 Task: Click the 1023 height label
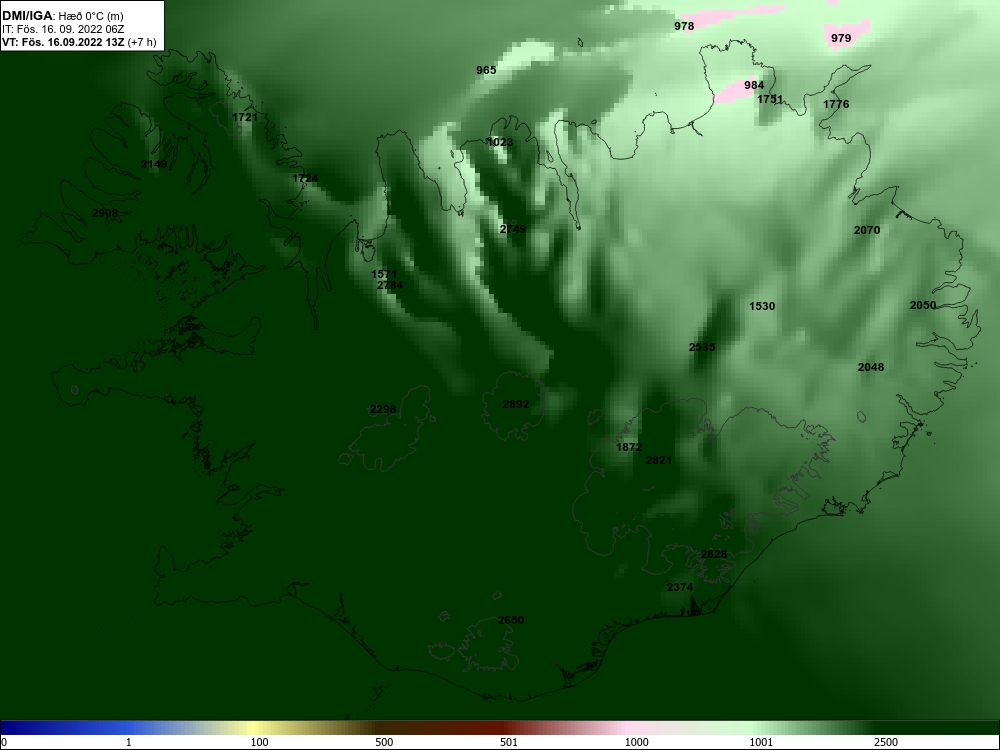[500, 142]
